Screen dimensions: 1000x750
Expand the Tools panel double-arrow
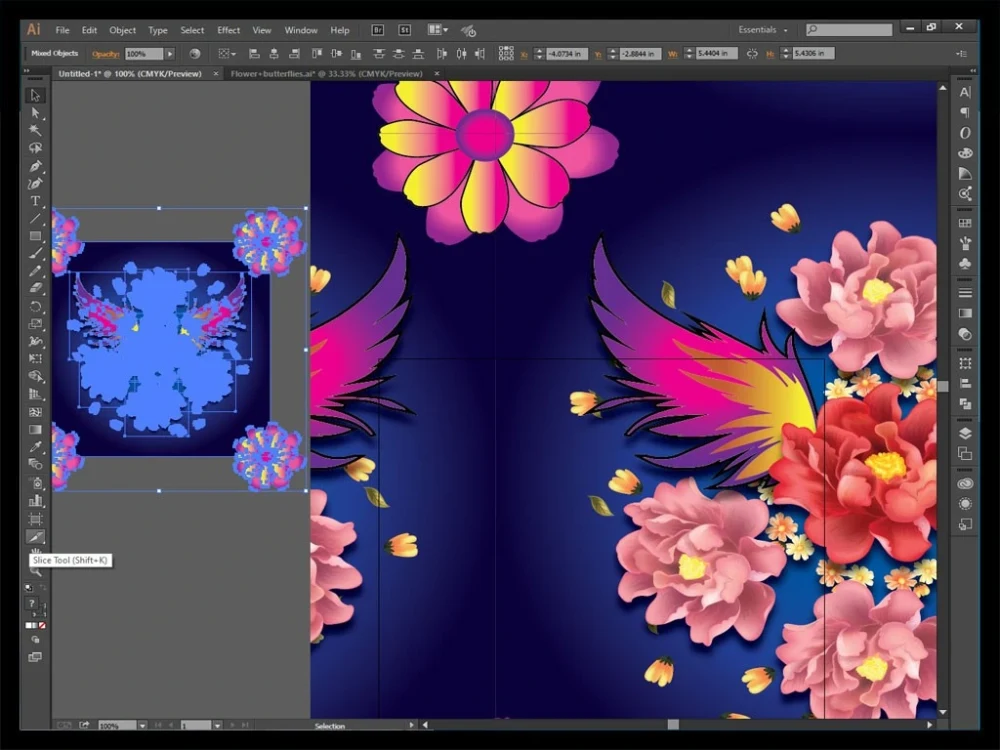pyautogui.click(x=27, y=71)
